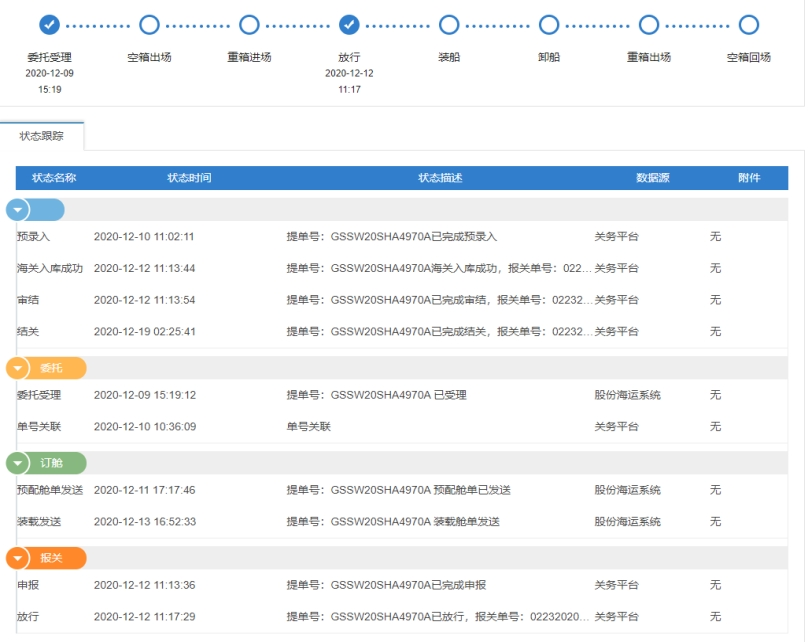Sort by 状态名称 column header

point(54,178)
